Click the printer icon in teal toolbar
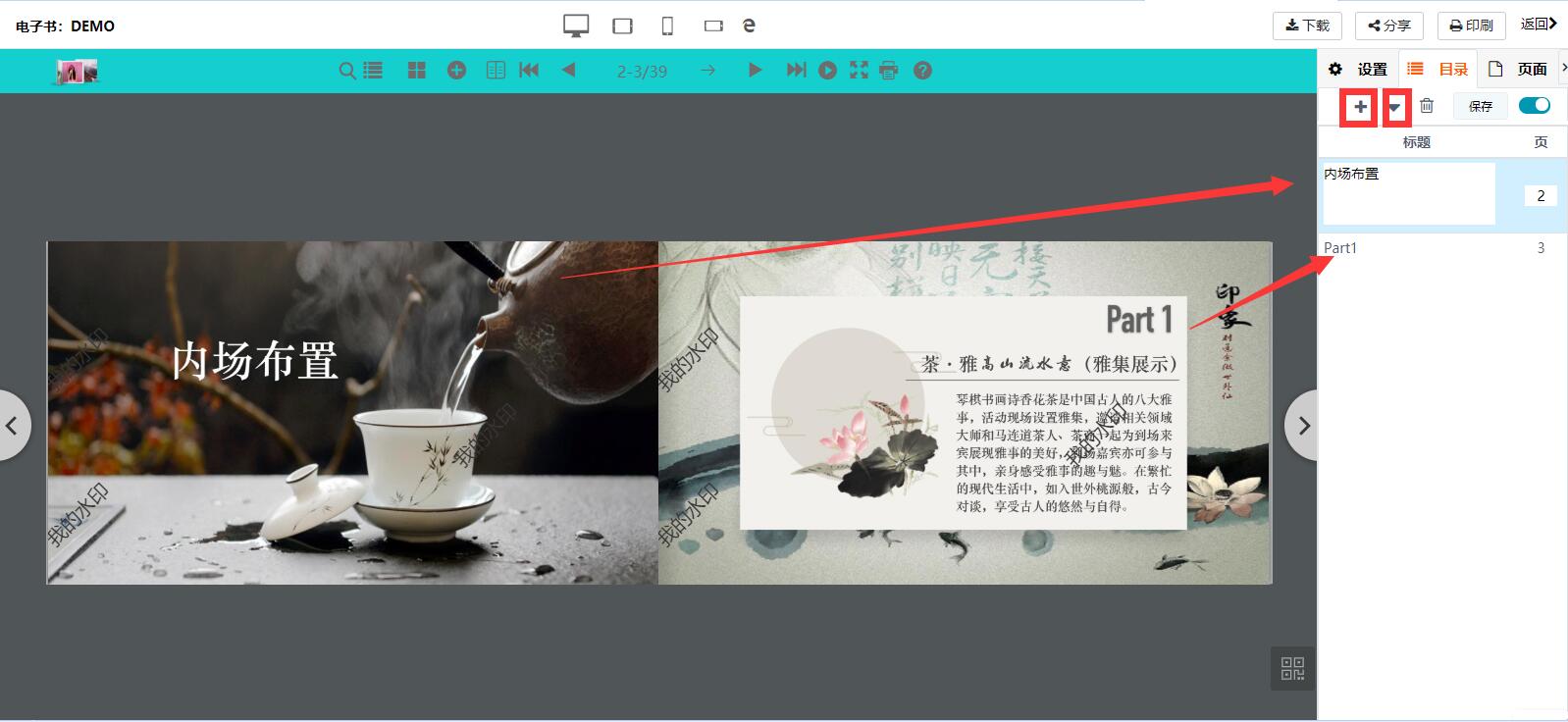Viewport: 1568px width, 722px height. pyautogui.click(x=889, y=71)
